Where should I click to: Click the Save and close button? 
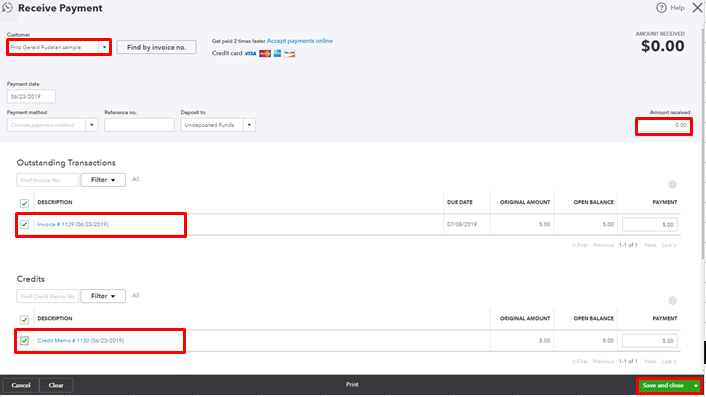663,386
